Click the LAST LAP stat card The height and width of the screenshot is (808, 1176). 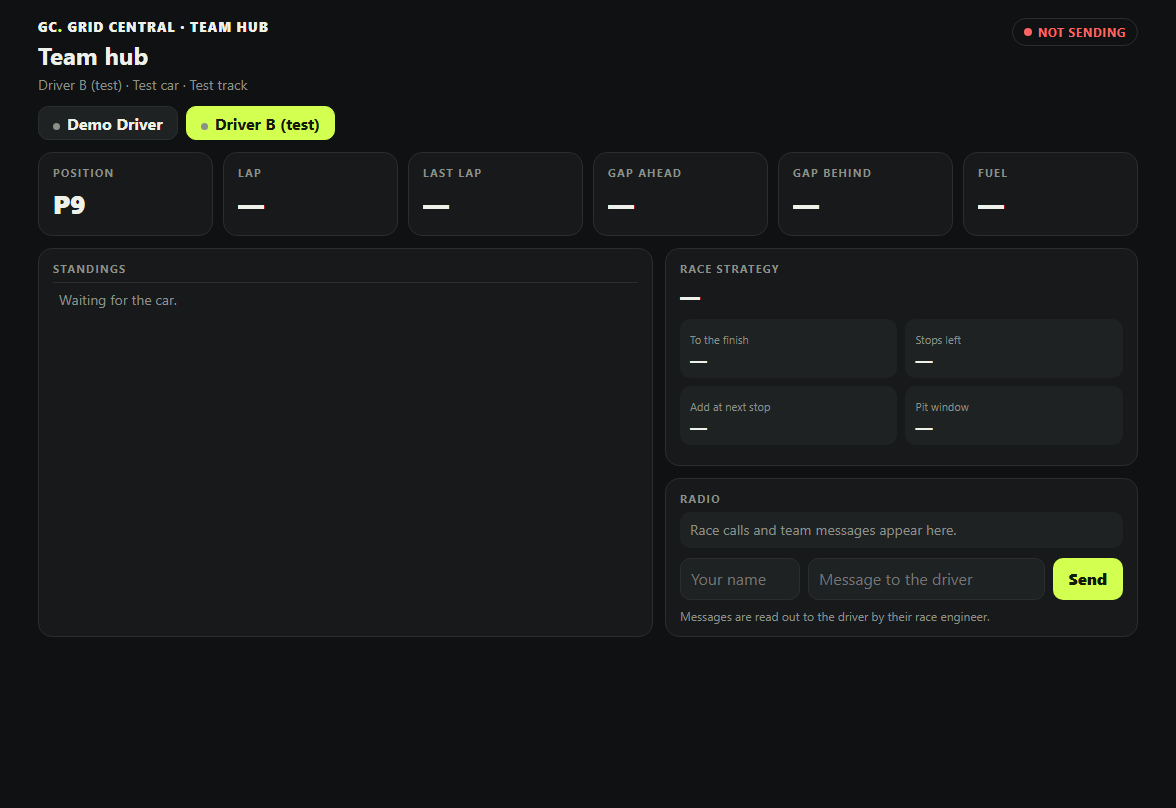point(495,194)
